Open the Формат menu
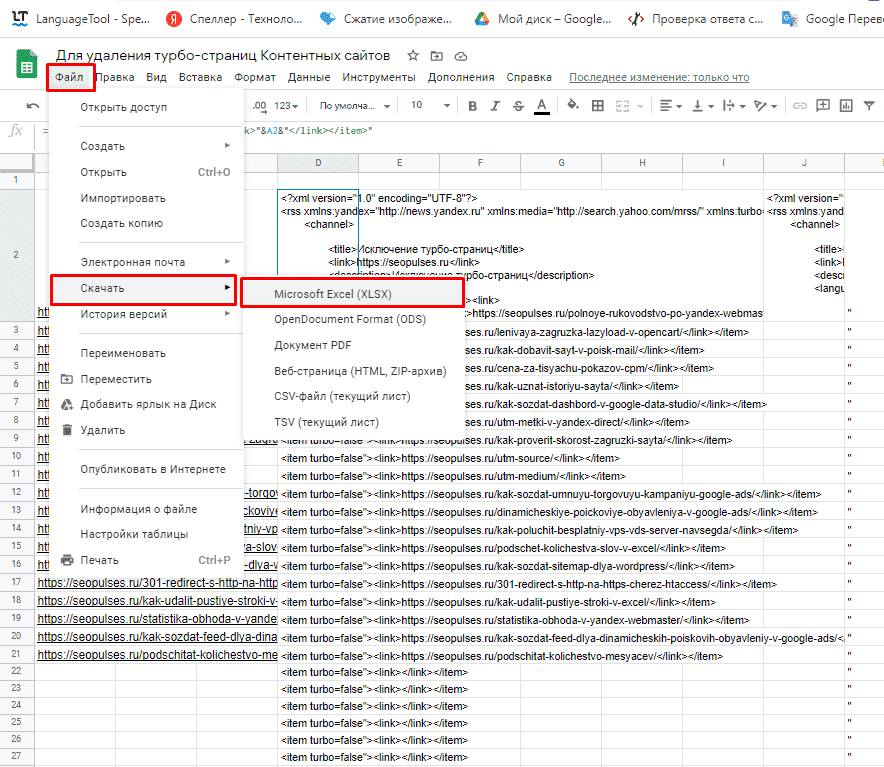Image resolution: width=884 pixels, height=767 pixels. pos(255,77)
